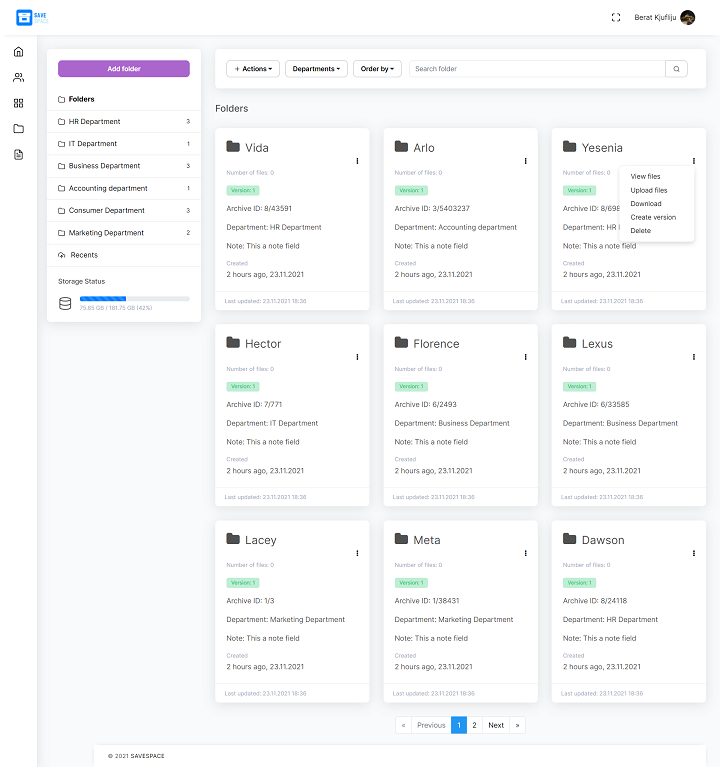Select Upload files from context menu
This screenshot has width=720, height=767.
tap(649, 190)
